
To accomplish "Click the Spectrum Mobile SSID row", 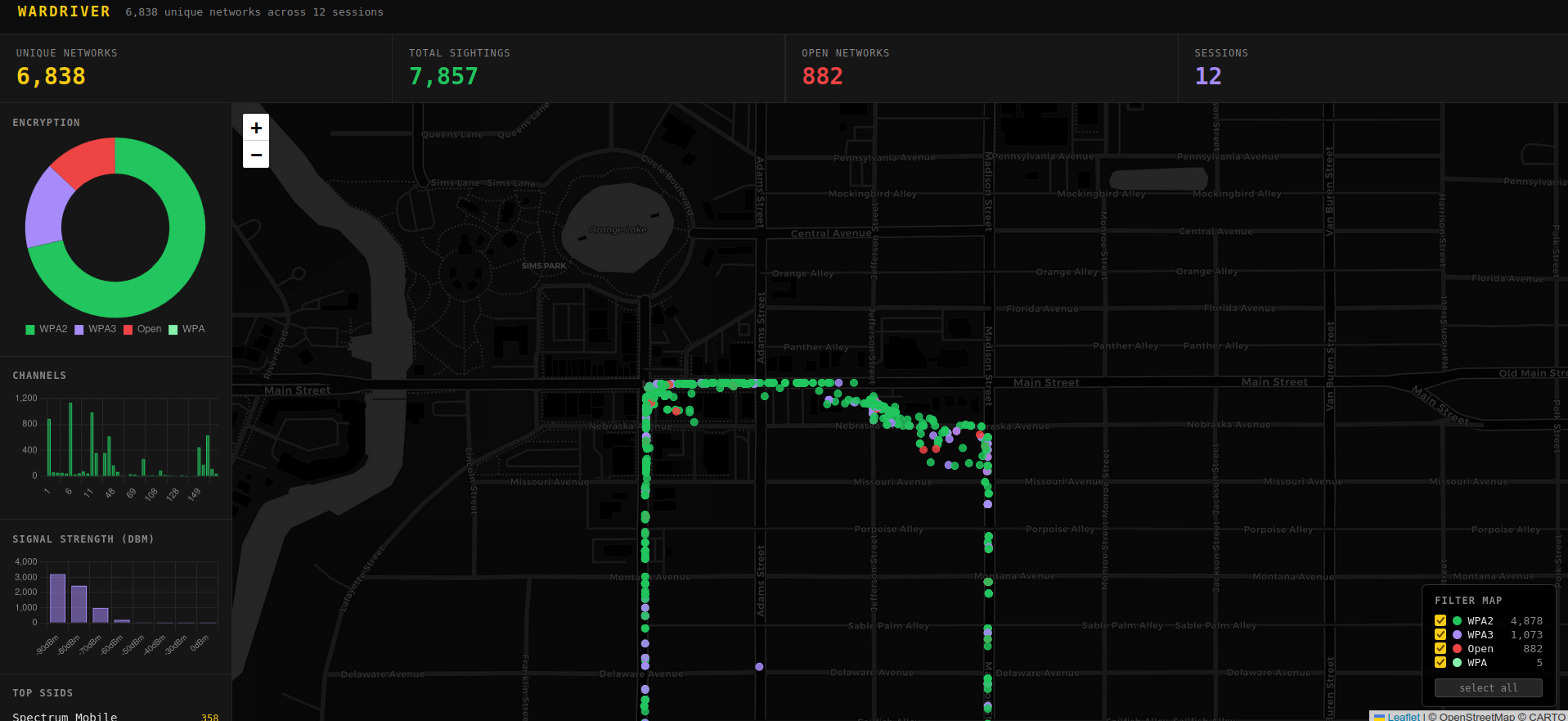I will (115, 717).
